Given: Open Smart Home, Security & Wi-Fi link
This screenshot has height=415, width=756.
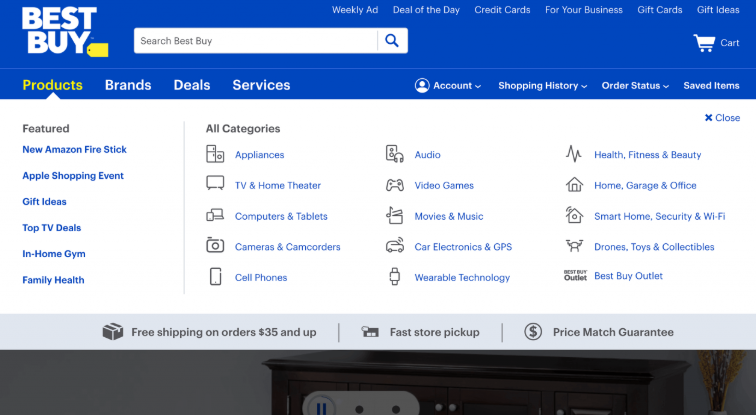Looking at the screenshot, I should point(660,216).
